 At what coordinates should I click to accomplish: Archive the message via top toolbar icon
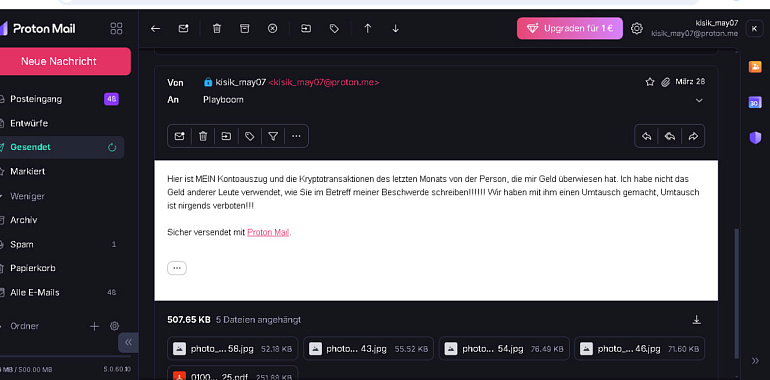[245, 28]
